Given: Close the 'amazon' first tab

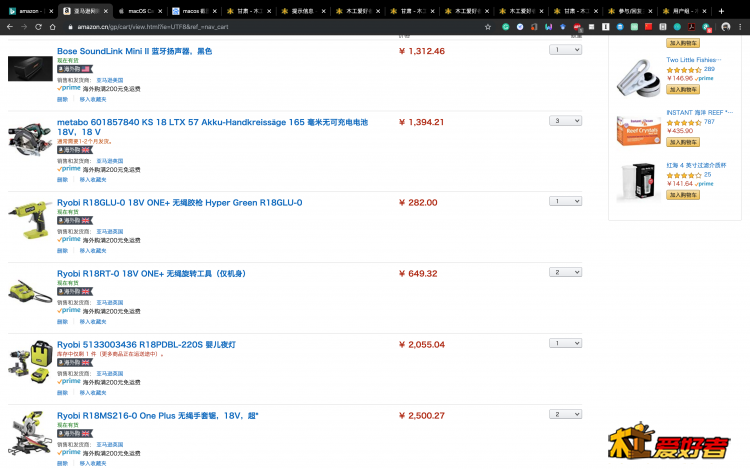Looking at the screenshot, I should [x=51, y=11].
